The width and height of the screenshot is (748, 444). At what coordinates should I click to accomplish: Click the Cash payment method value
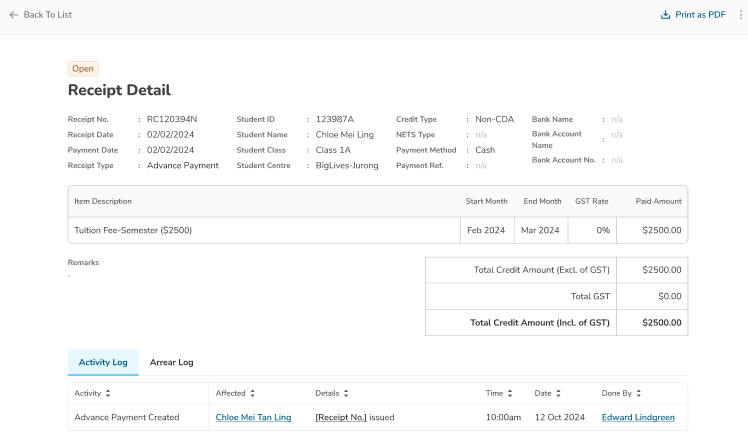point(485,150)
